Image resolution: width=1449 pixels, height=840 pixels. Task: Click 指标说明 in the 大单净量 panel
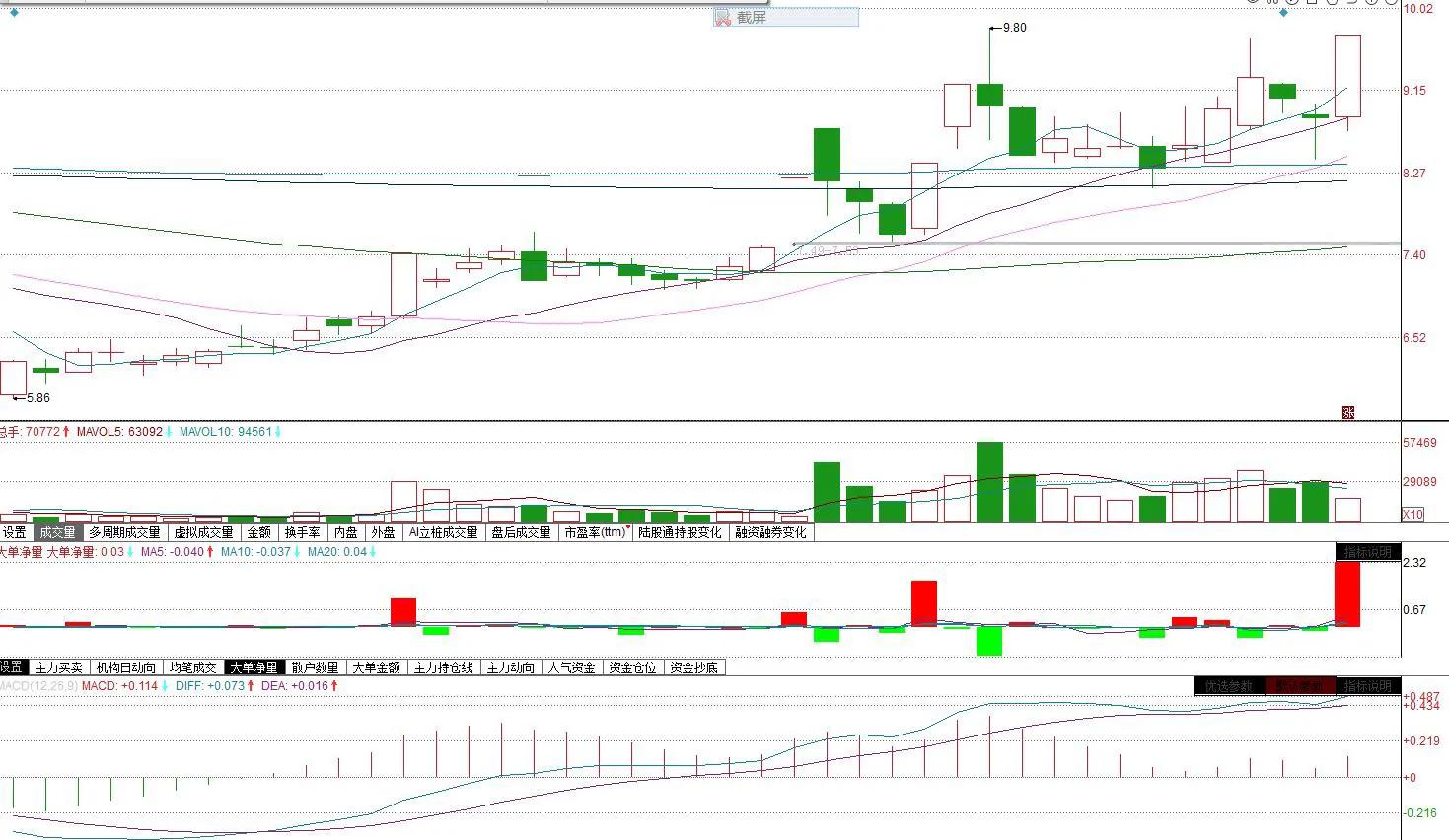(1368, 552)
